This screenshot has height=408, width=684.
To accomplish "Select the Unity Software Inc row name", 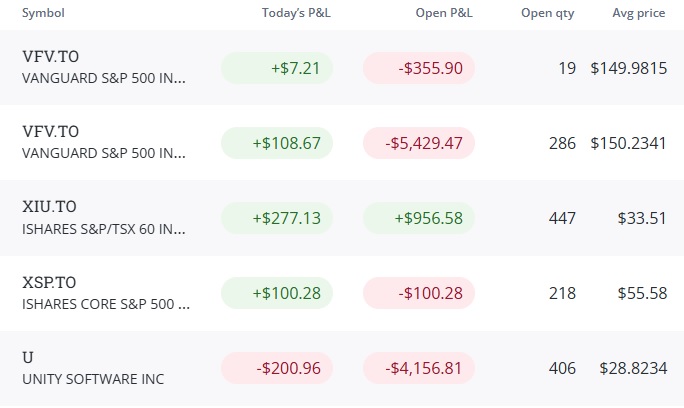I will [93, 379].
